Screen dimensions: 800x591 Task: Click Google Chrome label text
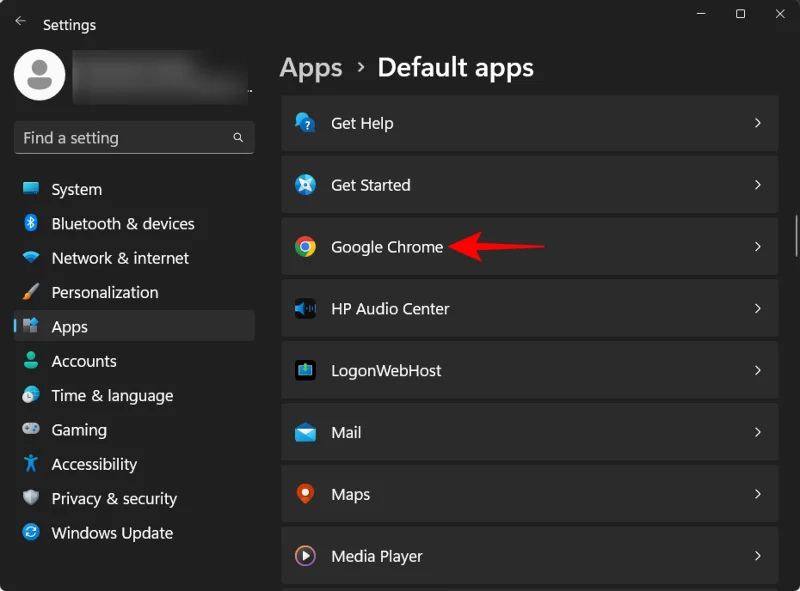click(x=387, y=247)
